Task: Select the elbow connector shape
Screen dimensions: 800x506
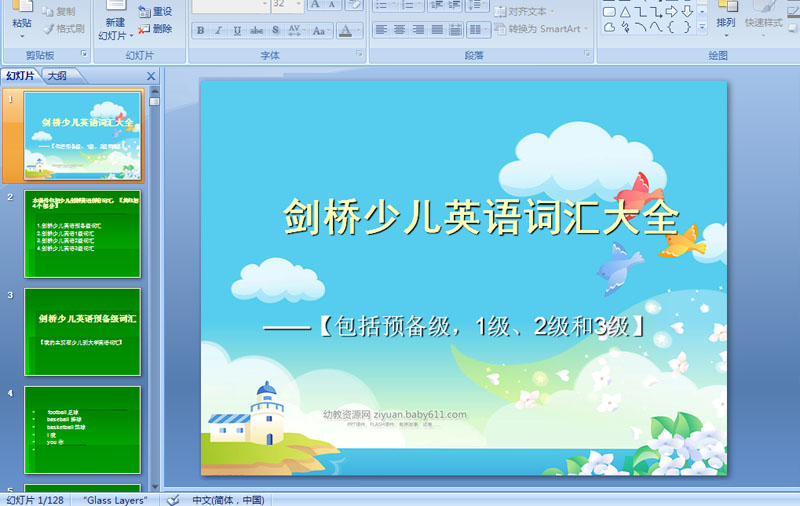Action: pos(640,12)
